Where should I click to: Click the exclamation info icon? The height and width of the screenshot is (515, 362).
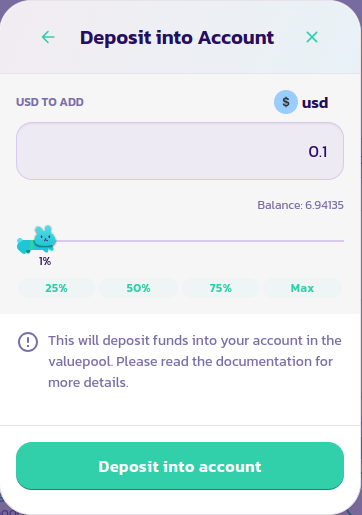(x=28, y=342)
